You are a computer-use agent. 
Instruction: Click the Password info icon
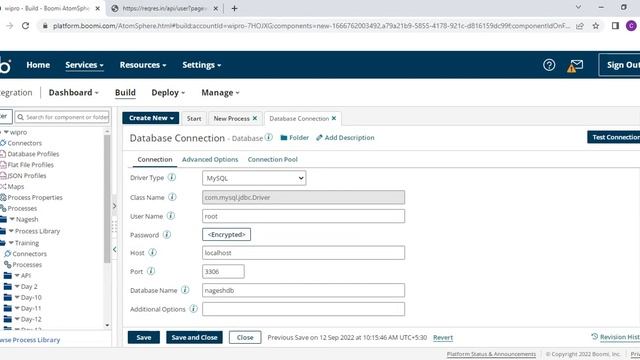click(x=167, y=235)
